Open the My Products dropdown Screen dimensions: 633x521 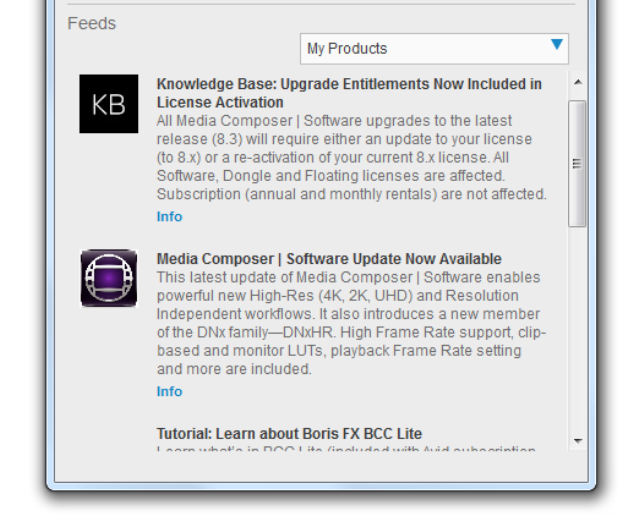433,48
